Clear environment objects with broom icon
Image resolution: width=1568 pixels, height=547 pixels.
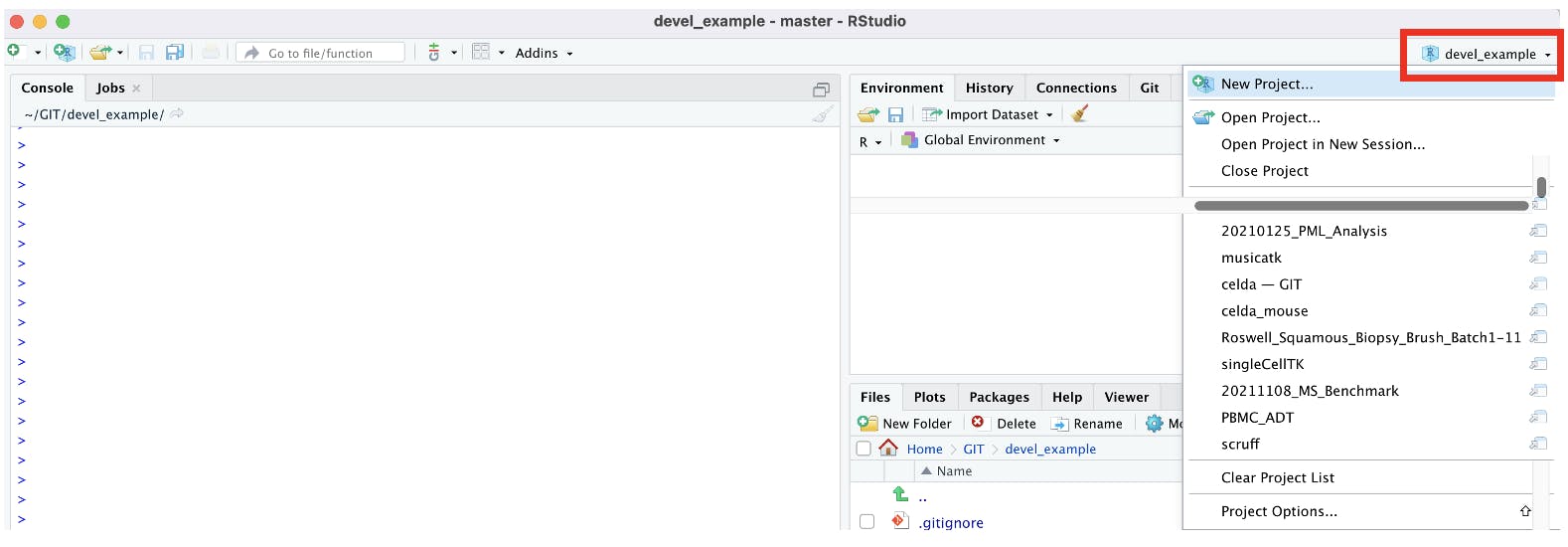click(1080, 113)
